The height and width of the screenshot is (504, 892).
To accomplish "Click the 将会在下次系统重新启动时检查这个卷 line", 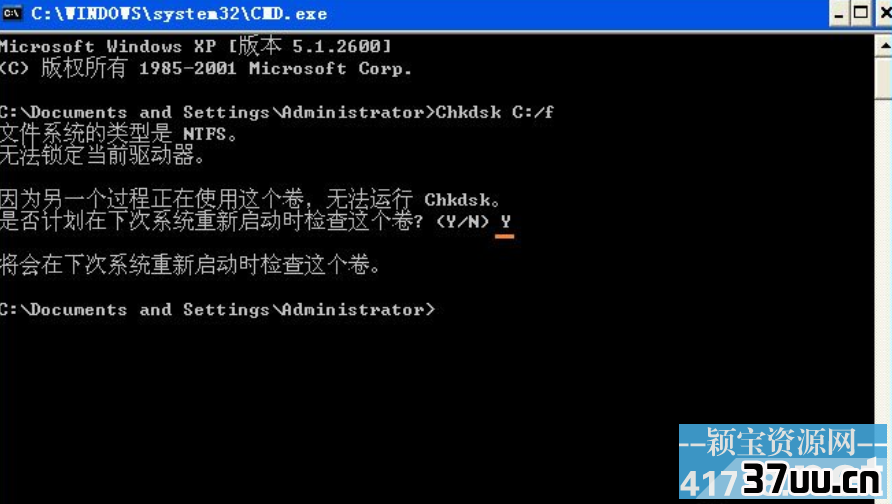I will click(x=191, y=265).
